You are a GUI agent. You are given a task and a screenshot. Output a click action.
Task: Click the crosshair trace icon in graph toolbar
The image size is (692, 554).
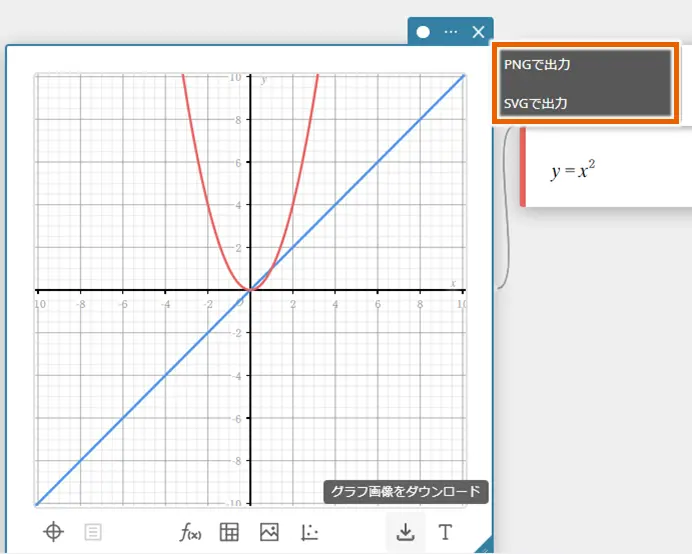pyautogui.click(x=54, y=532)
